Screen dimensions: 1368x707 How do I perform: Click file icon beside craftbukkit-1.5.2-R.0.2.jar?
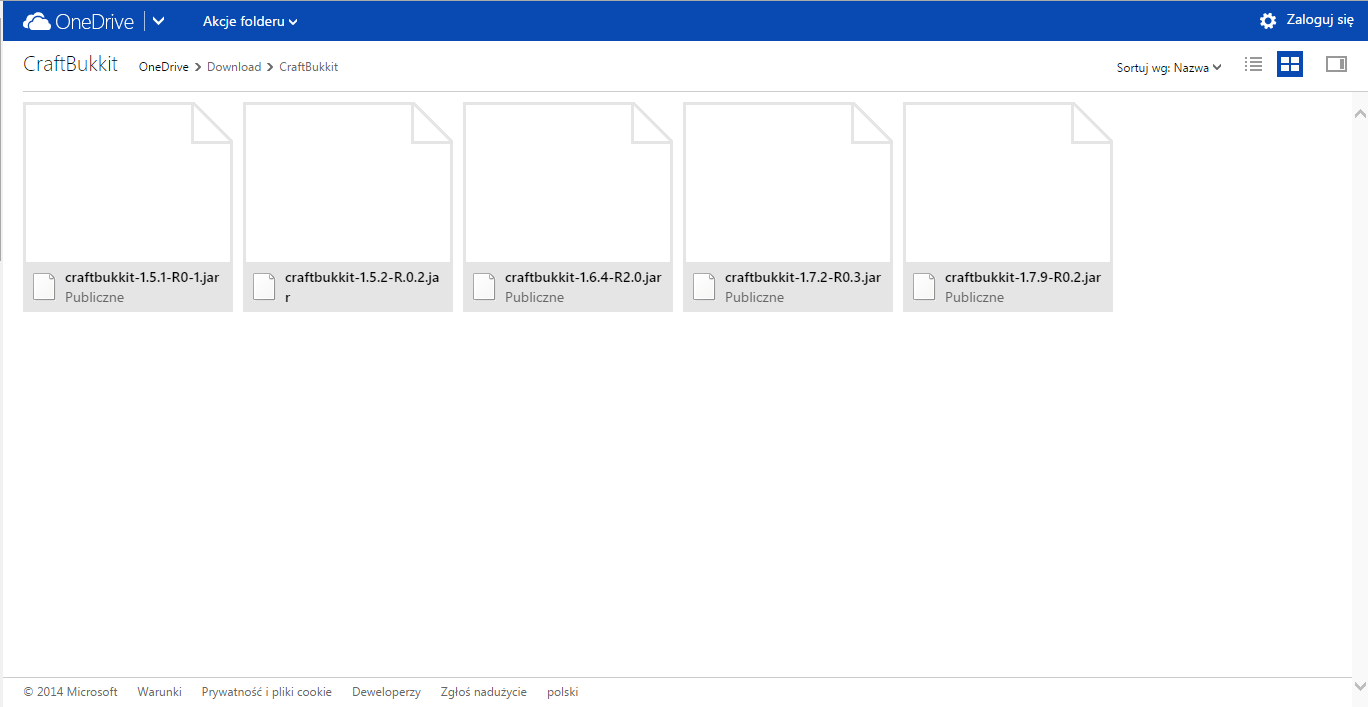[264, 286]
